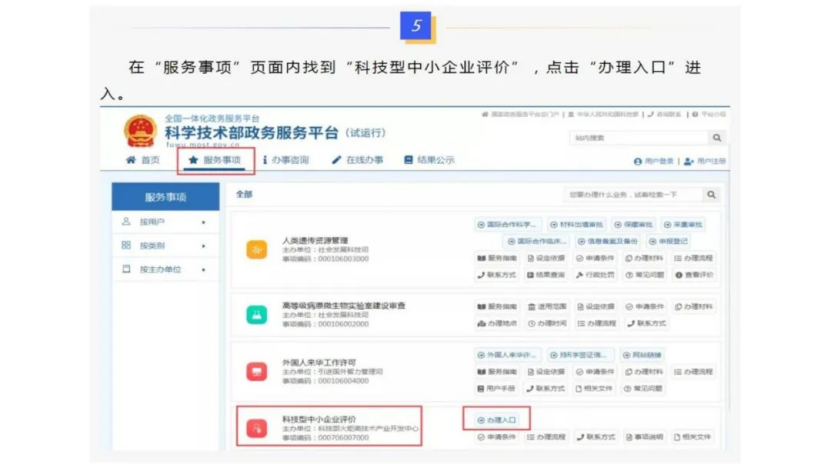
Task: Open 用户注册 link
Action: [704, 161]
